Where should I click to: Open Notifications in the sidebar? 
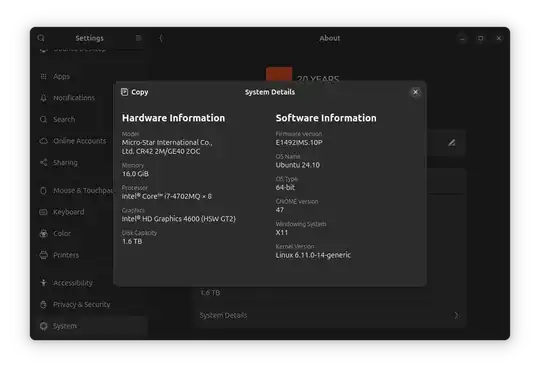pos(91,98)
